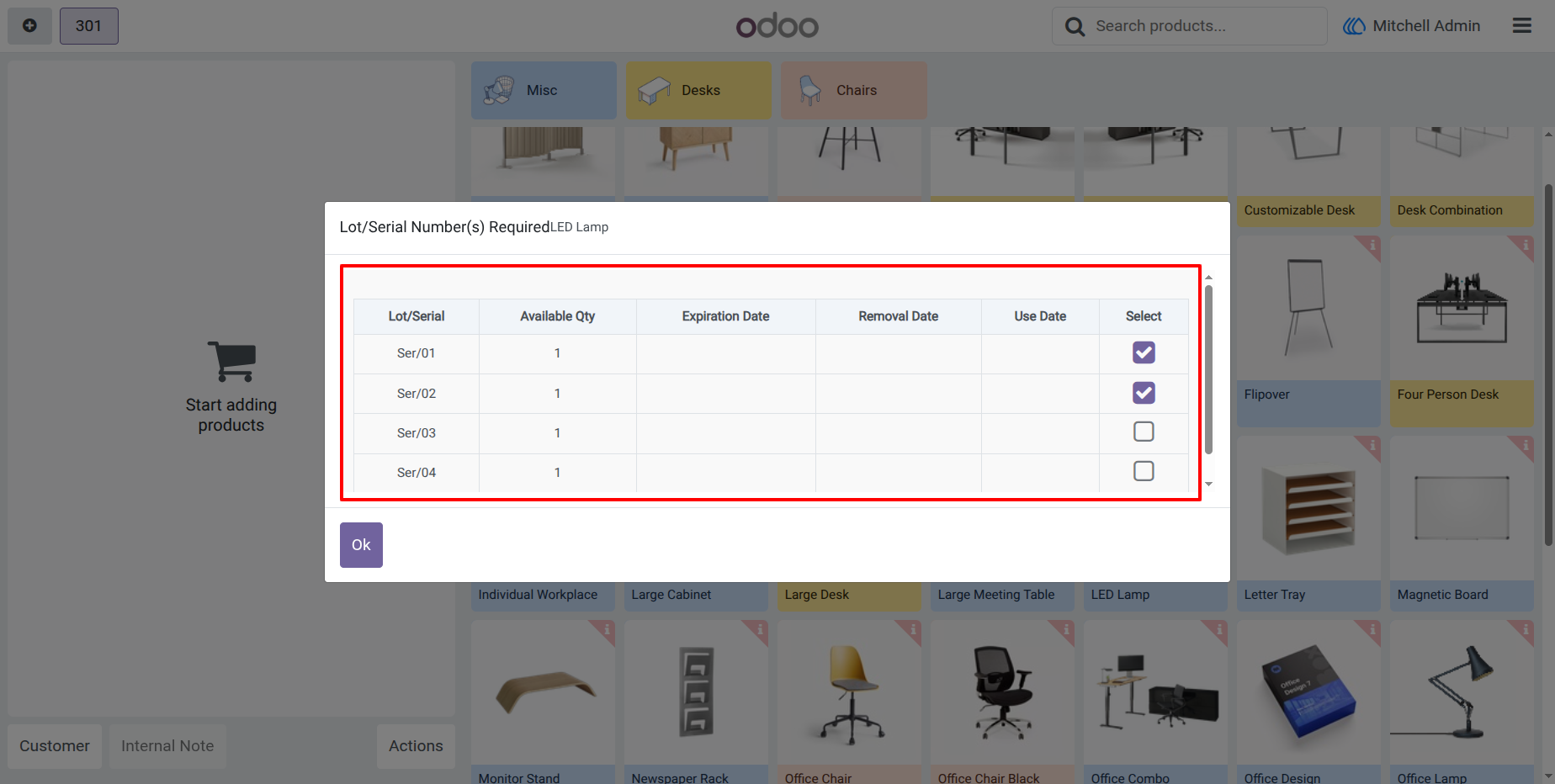Click info corner icon on Flipover
Screen dimensions: 1555x784
pyautogui.click(x=1372, y=245)
